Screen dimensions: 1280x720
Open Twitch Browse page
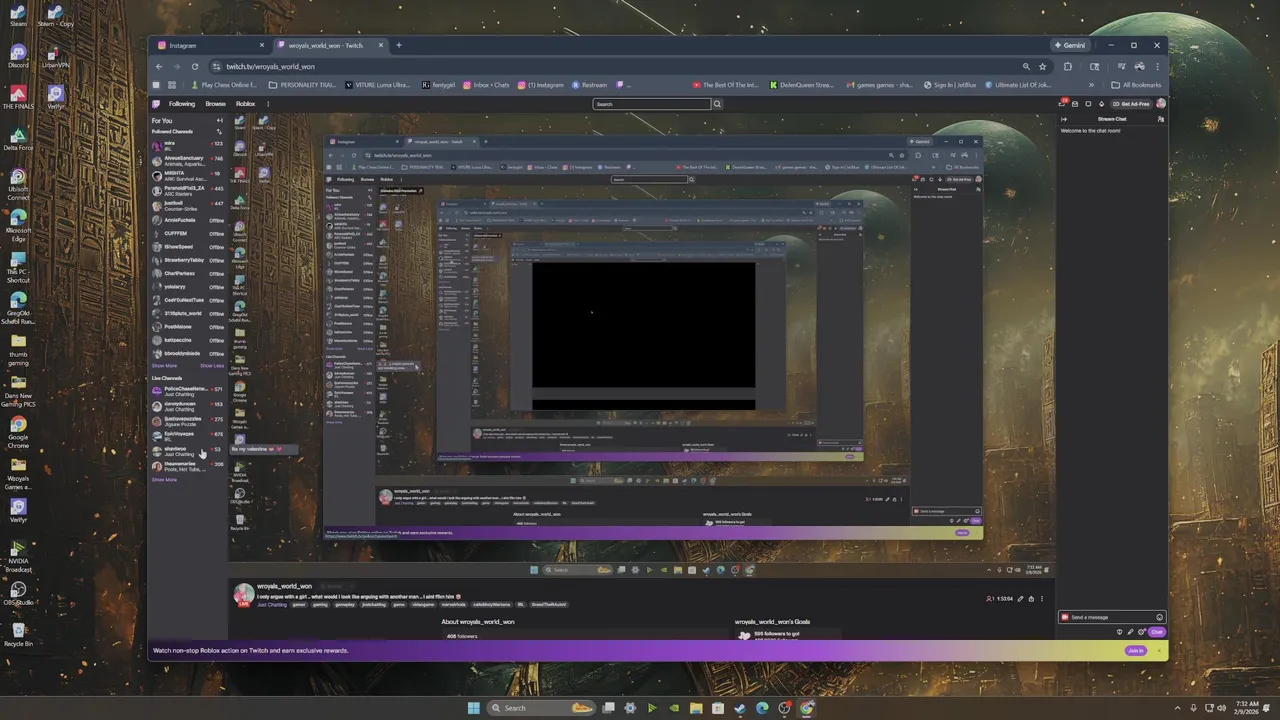215,104
